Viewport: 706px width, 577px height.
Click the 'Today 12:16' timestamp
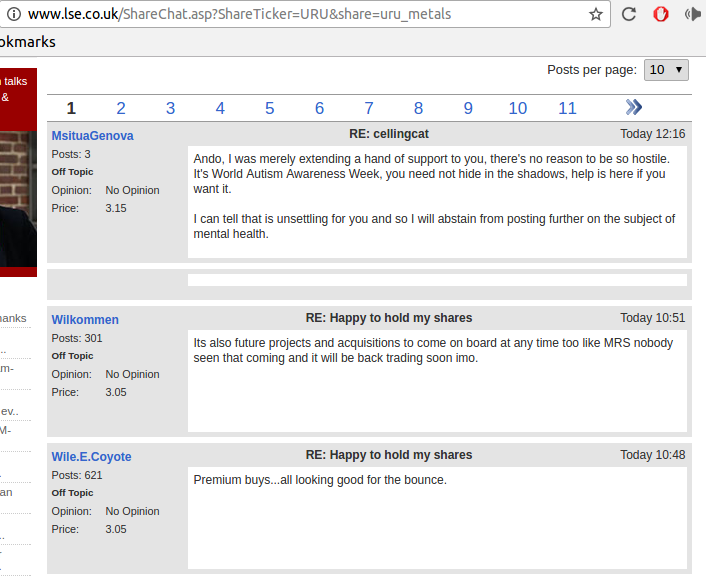pos(652,134)
